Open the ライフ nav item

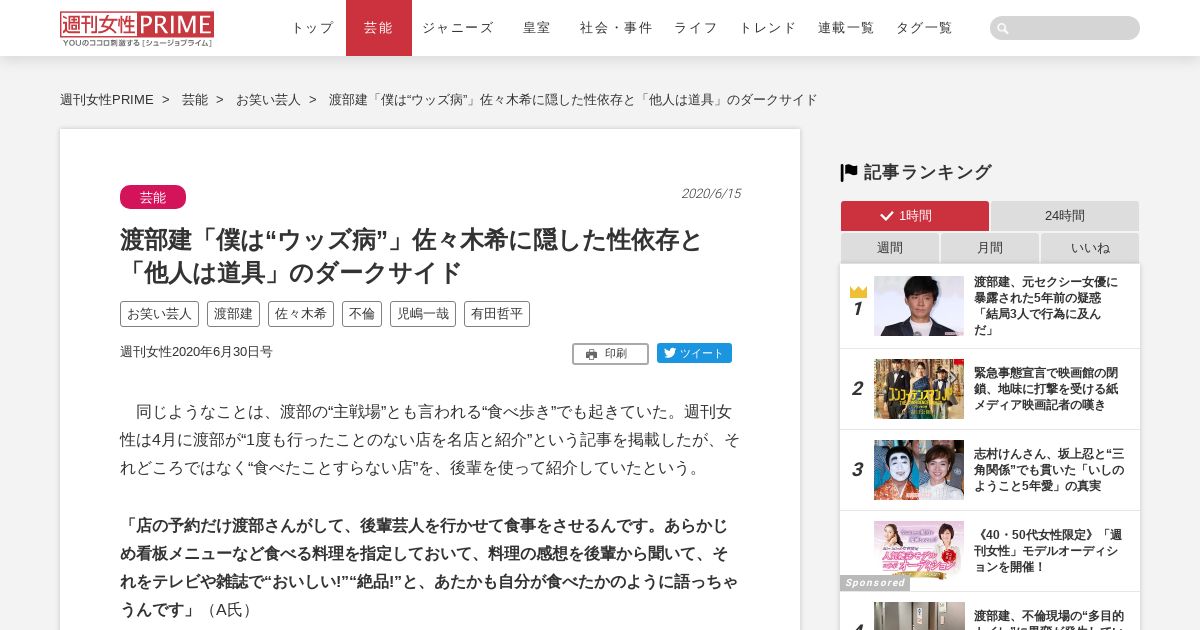point(696,28)
